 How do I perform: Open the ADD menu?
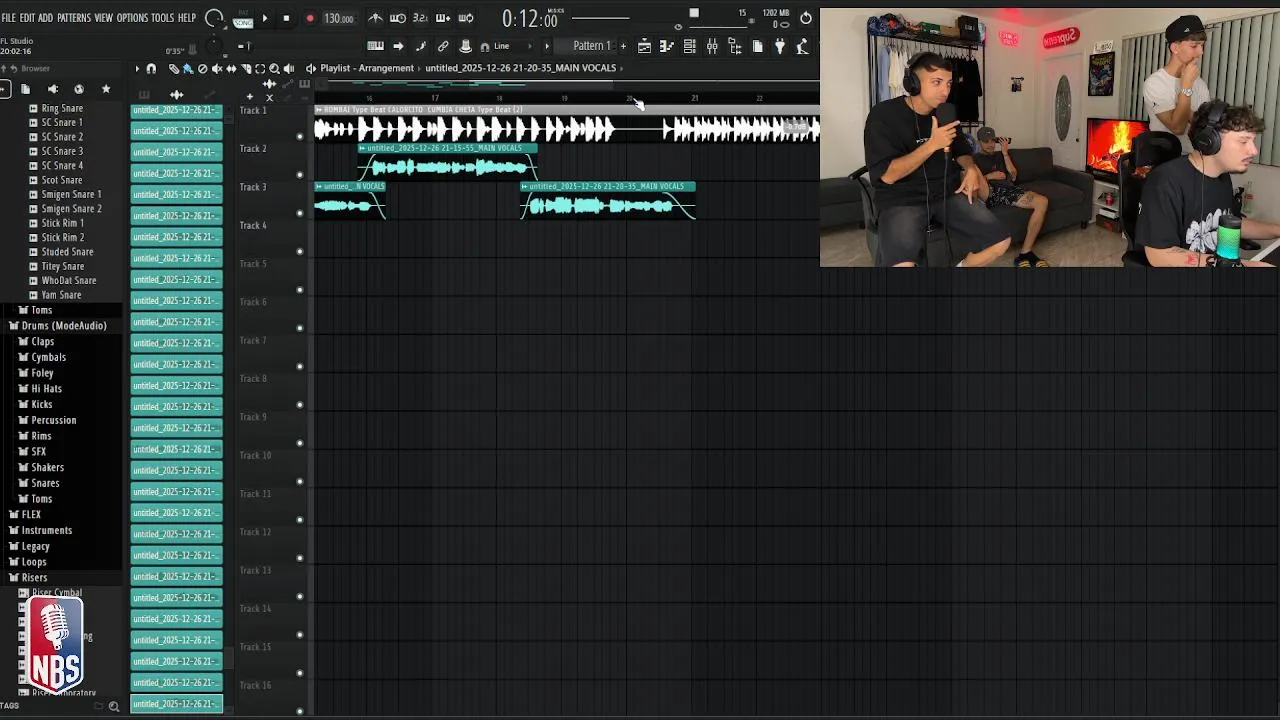(x=45, y=18)
